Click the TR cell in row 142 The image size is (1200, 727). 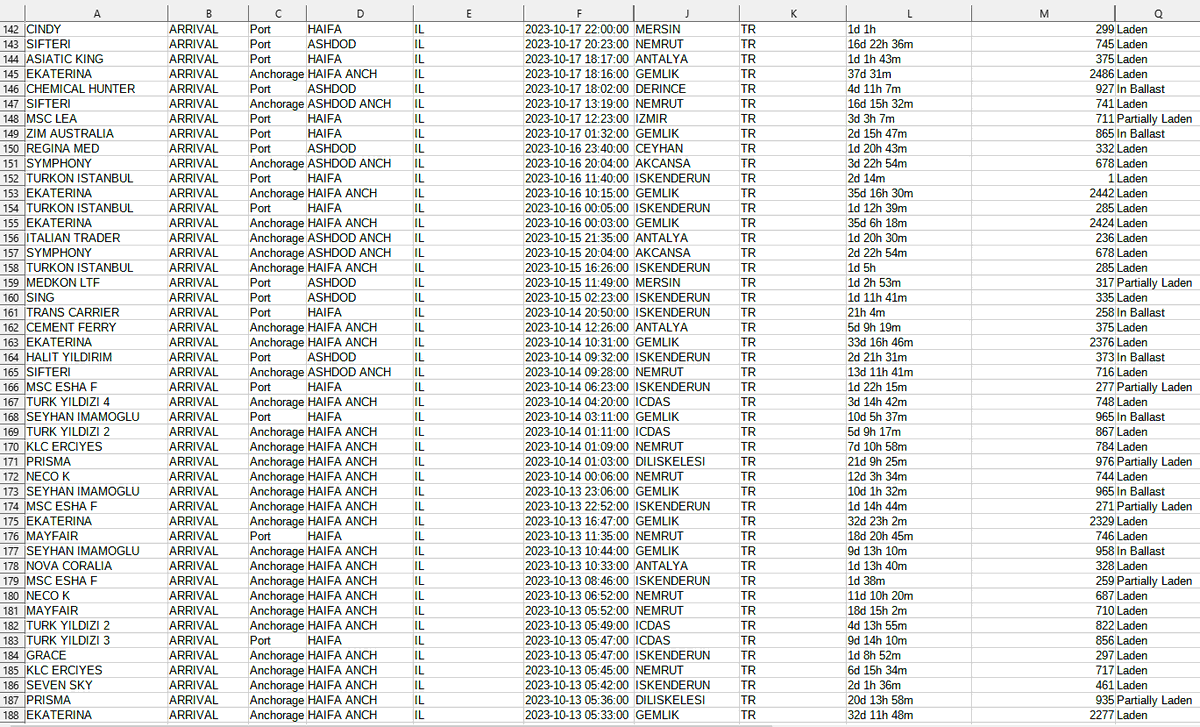[x=792, y=29]
